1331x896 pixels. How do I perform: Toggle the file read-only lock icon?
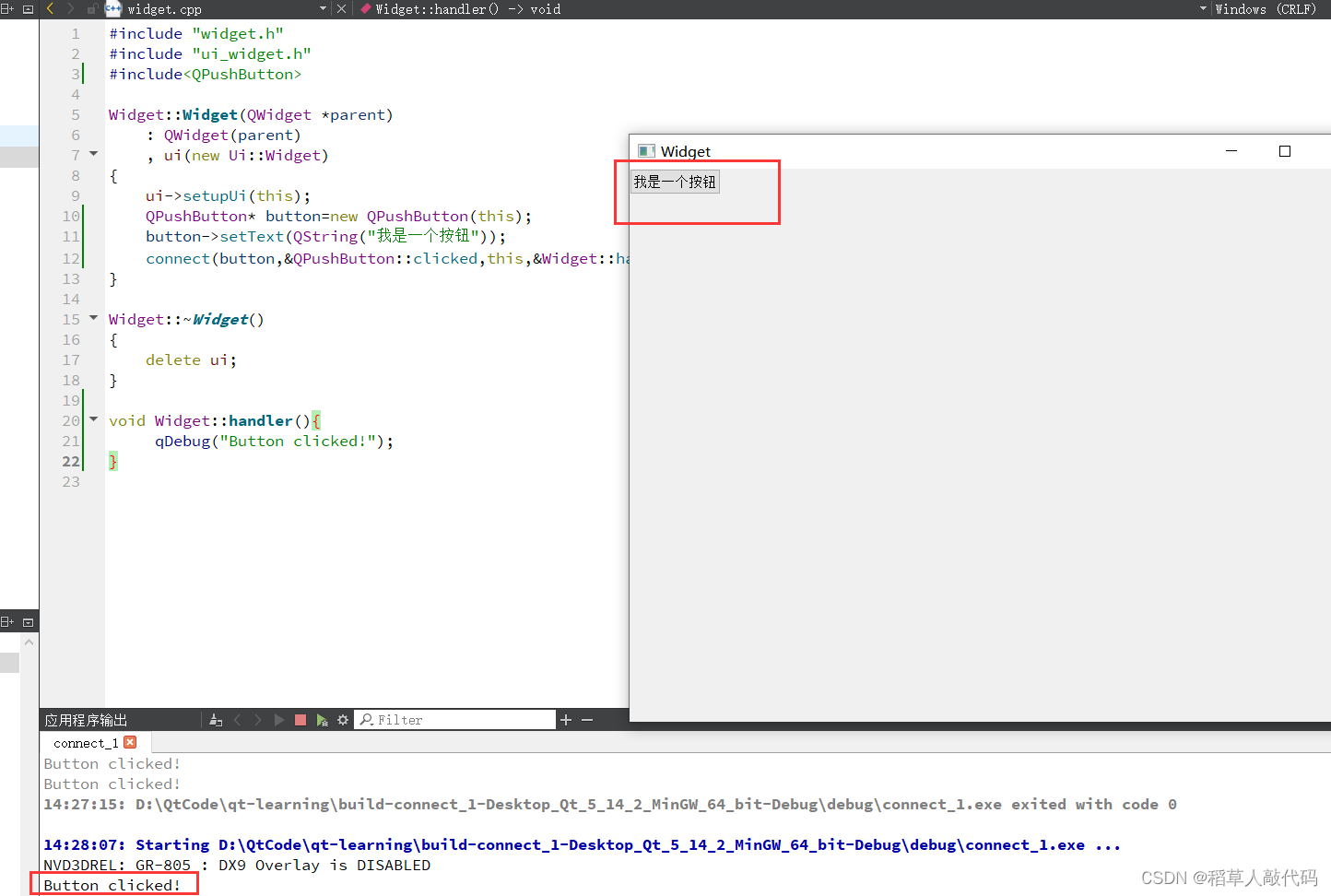[x=91, y=8]
